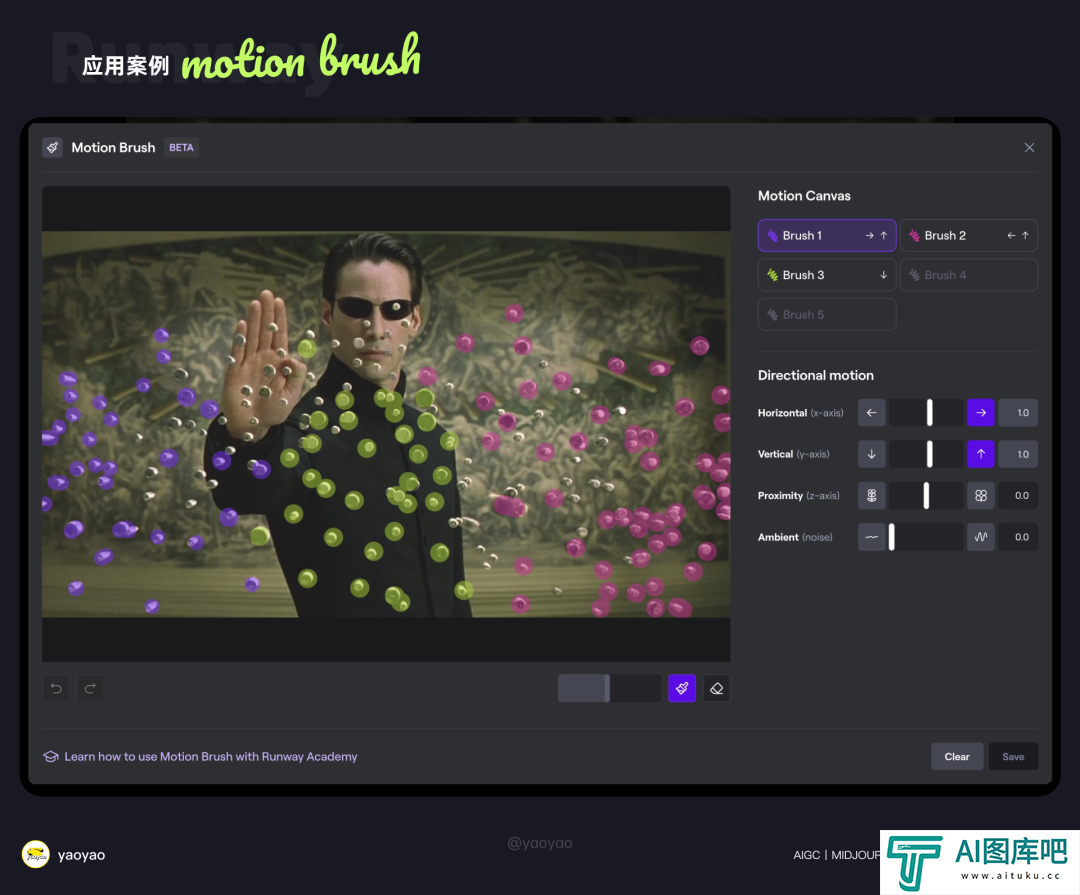Click the Directional motion heading
Image resolution: width=1080 pixels, height=895 pixels.
(816, 376)
